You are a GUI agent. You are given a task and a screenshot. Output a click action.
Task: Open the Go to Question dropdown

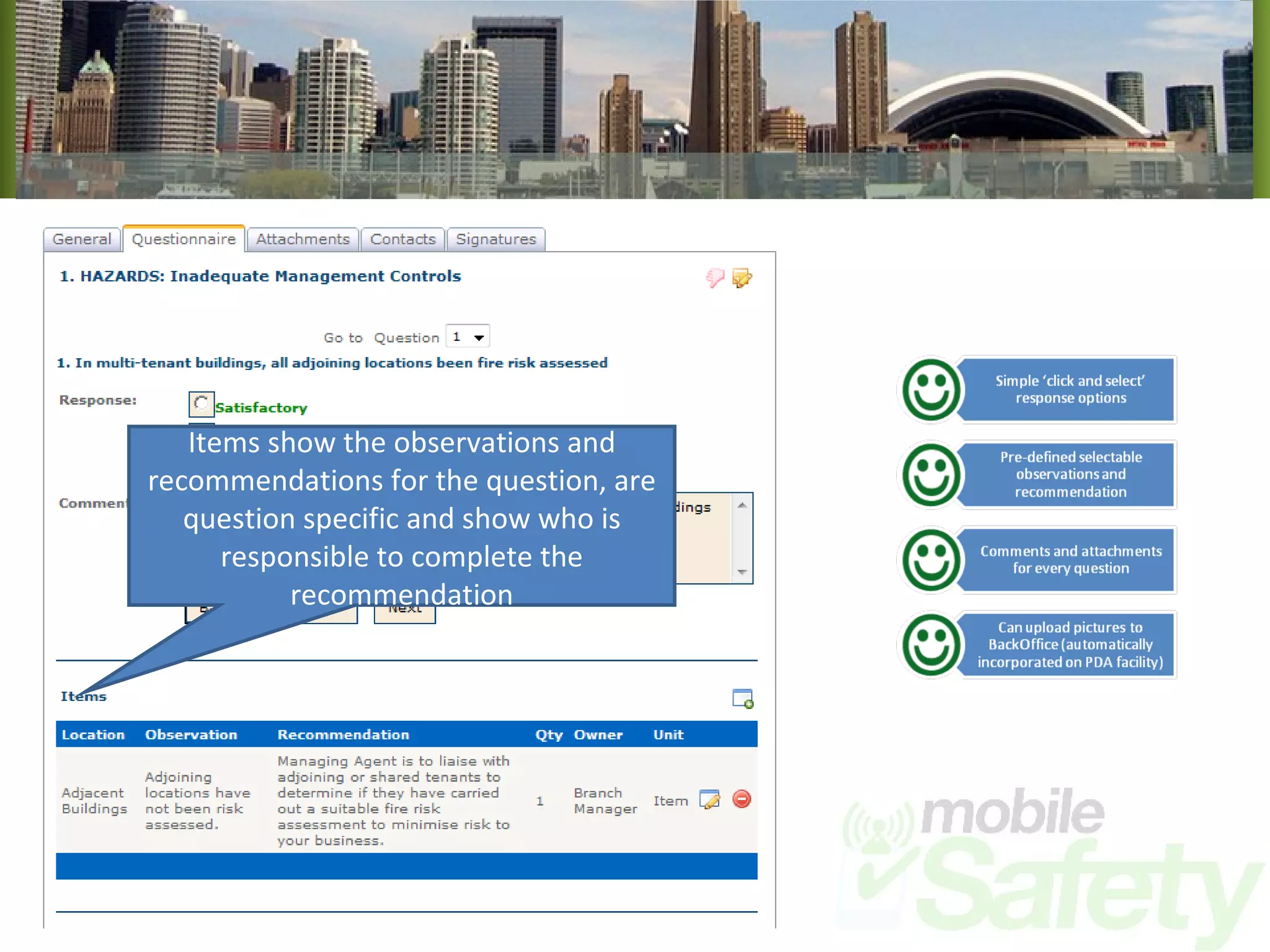(x=468, y=337)
